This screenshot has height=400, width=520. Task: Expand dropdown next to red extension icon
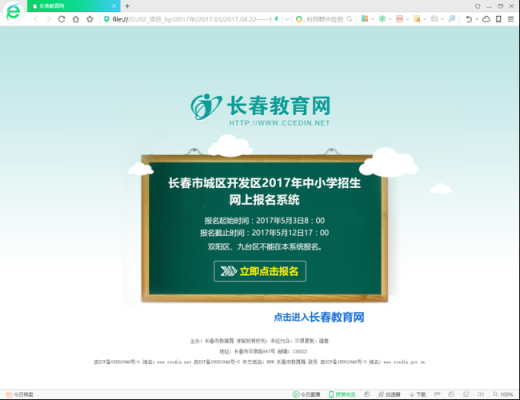pyautogui.click(x=407, y=19)
